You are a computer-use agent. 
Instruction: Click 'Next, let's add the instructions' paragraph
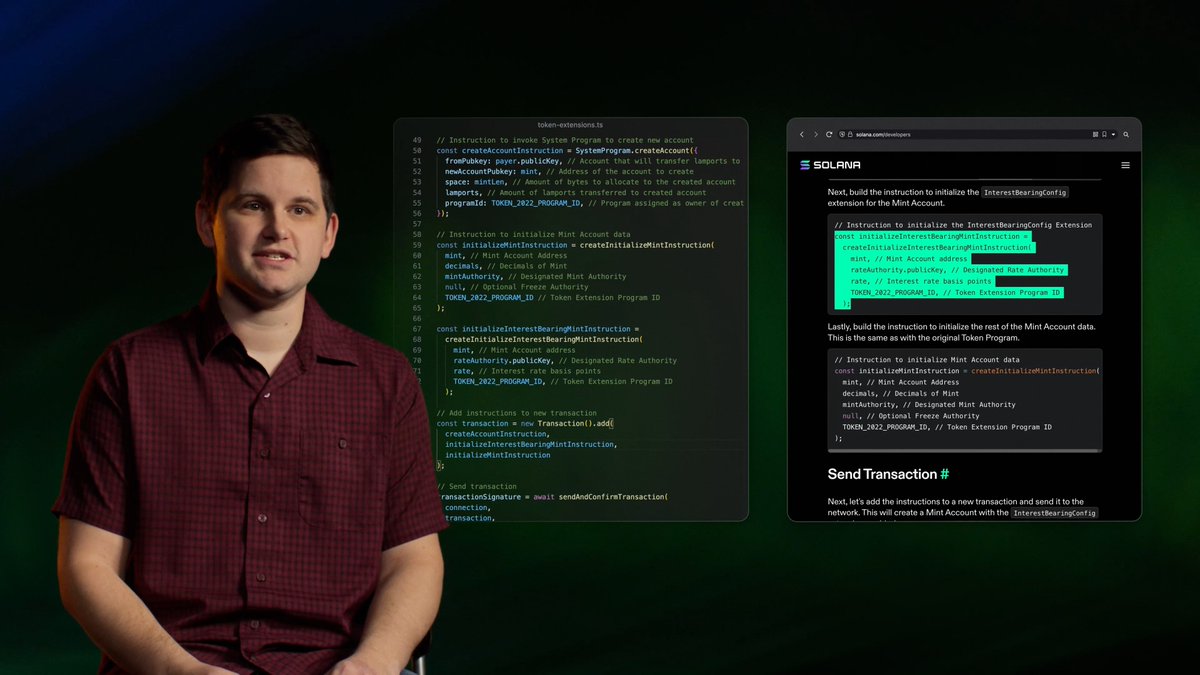962,507
